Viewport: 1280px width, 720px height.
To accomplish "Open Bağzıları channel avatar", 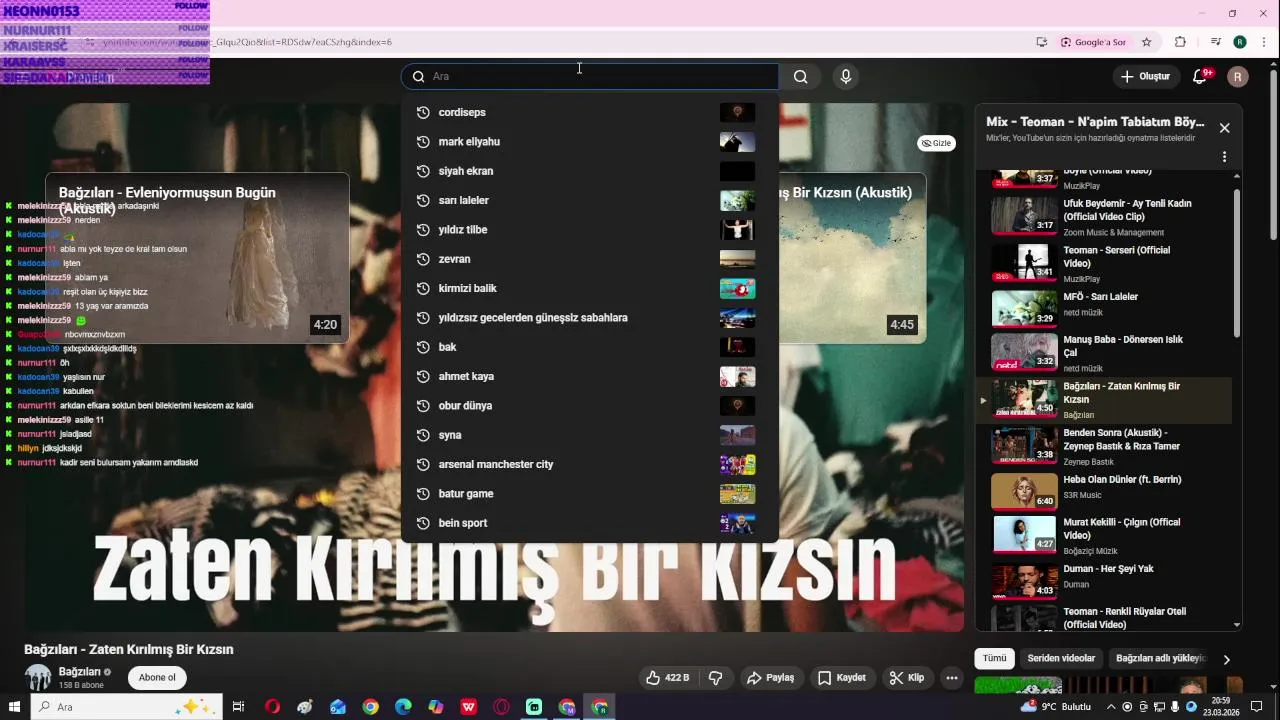I will (38, 677).
